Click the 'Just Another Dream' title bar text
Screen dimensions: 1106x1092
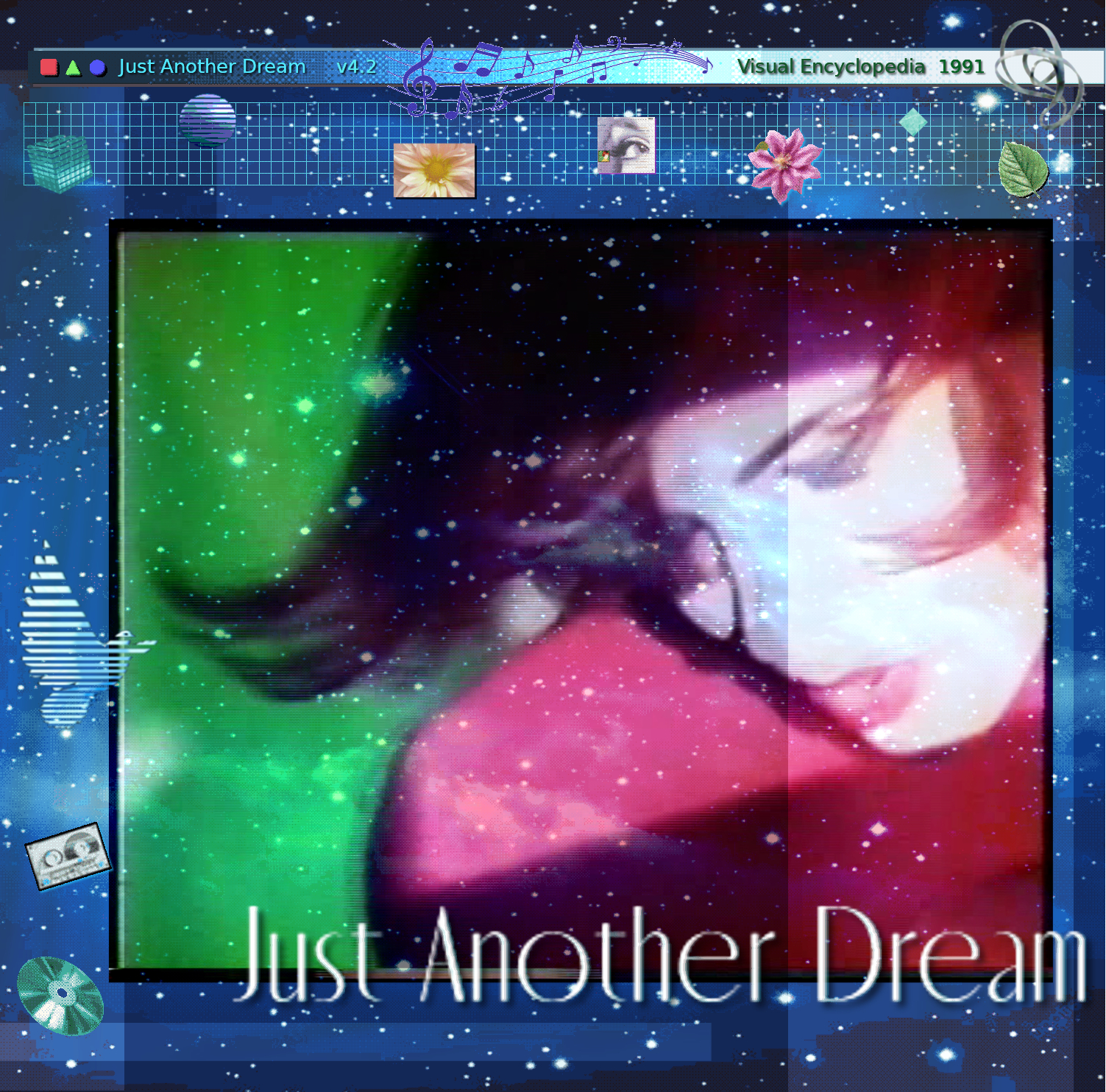click(x=212, y=67)
